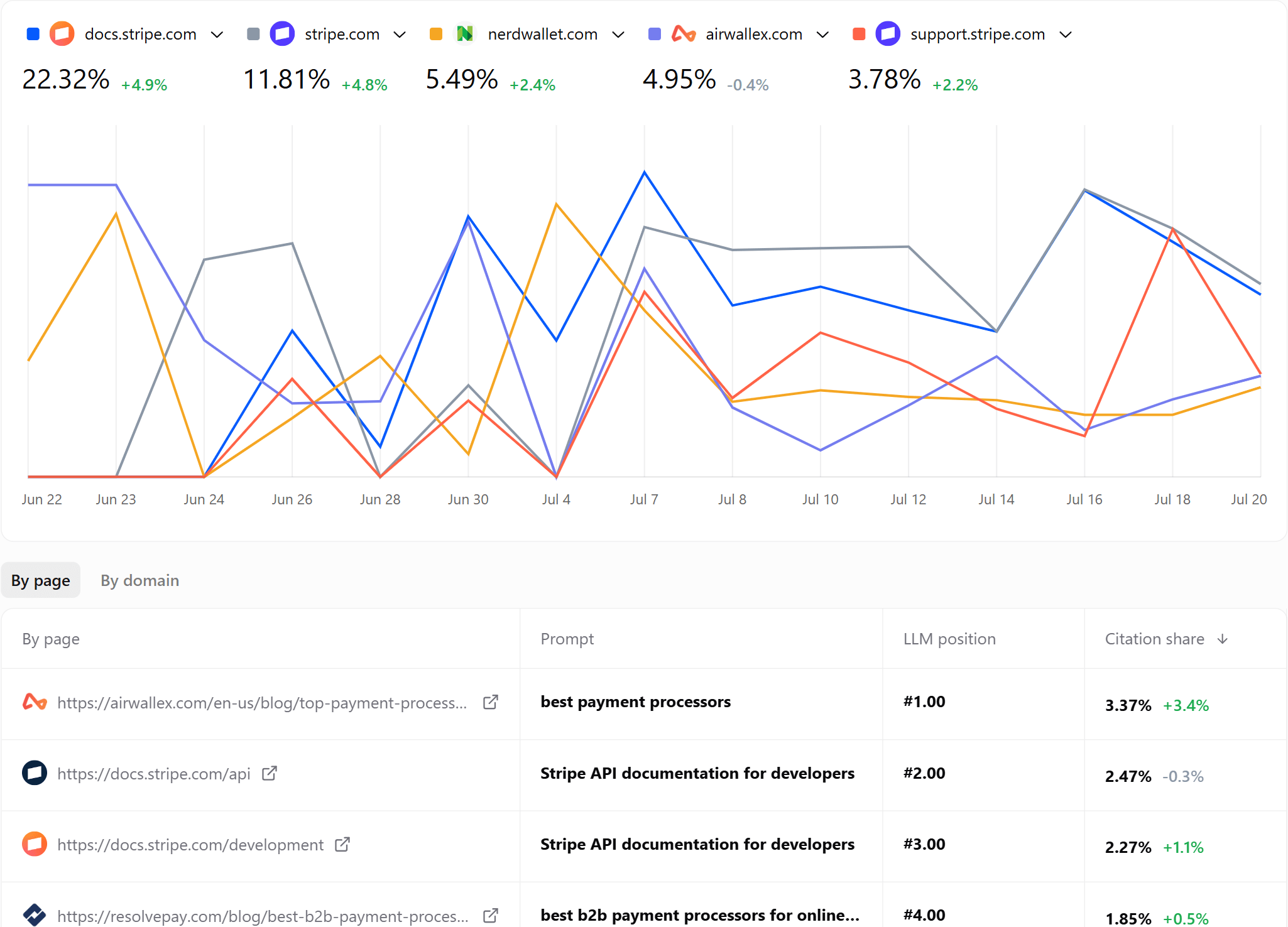Viewport: 1288px width, 927px height.
Task: Open external link icon beside docs.stripe.com/development
Action: (x=342, y=844)
